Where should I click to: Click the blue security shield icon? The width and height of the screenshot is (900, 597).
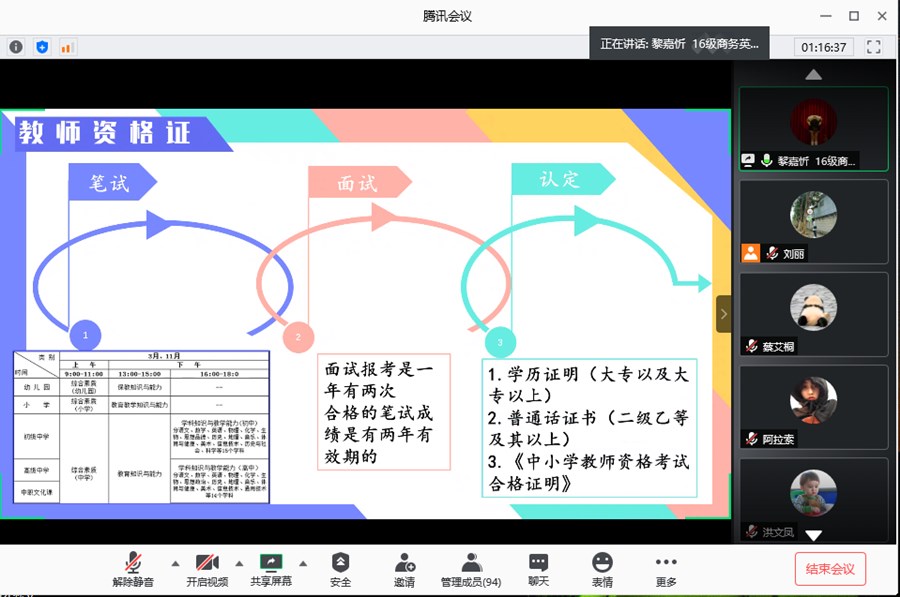[x=42, y=47]
